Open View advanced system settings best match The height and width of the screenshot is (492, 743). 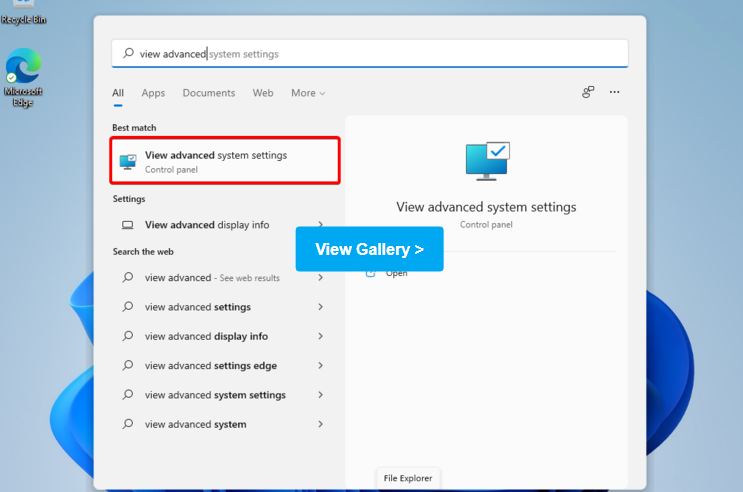(x=225, y=161)
